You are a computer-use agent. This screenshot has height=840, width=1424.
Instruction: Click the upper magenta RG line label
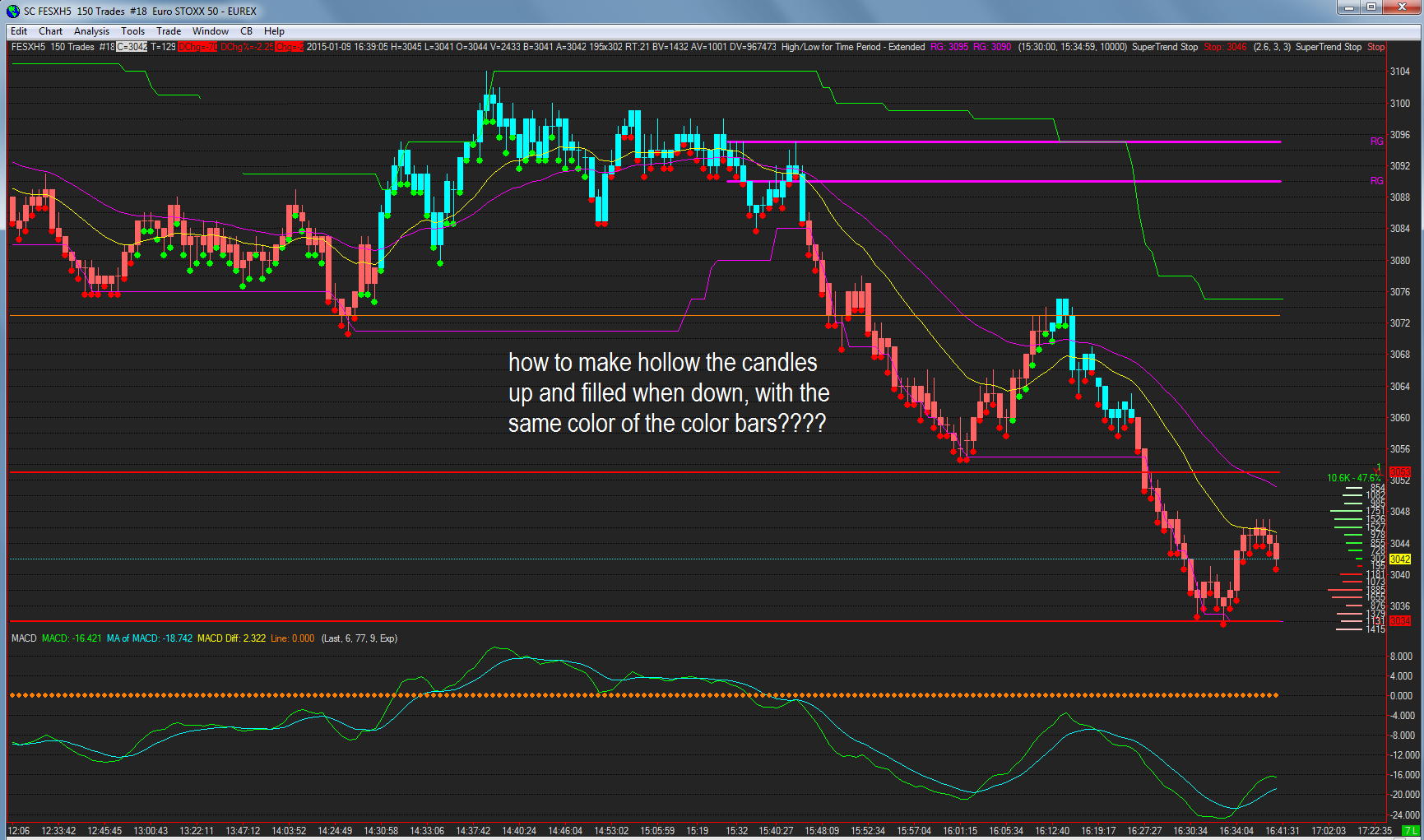coord(1377,142)
